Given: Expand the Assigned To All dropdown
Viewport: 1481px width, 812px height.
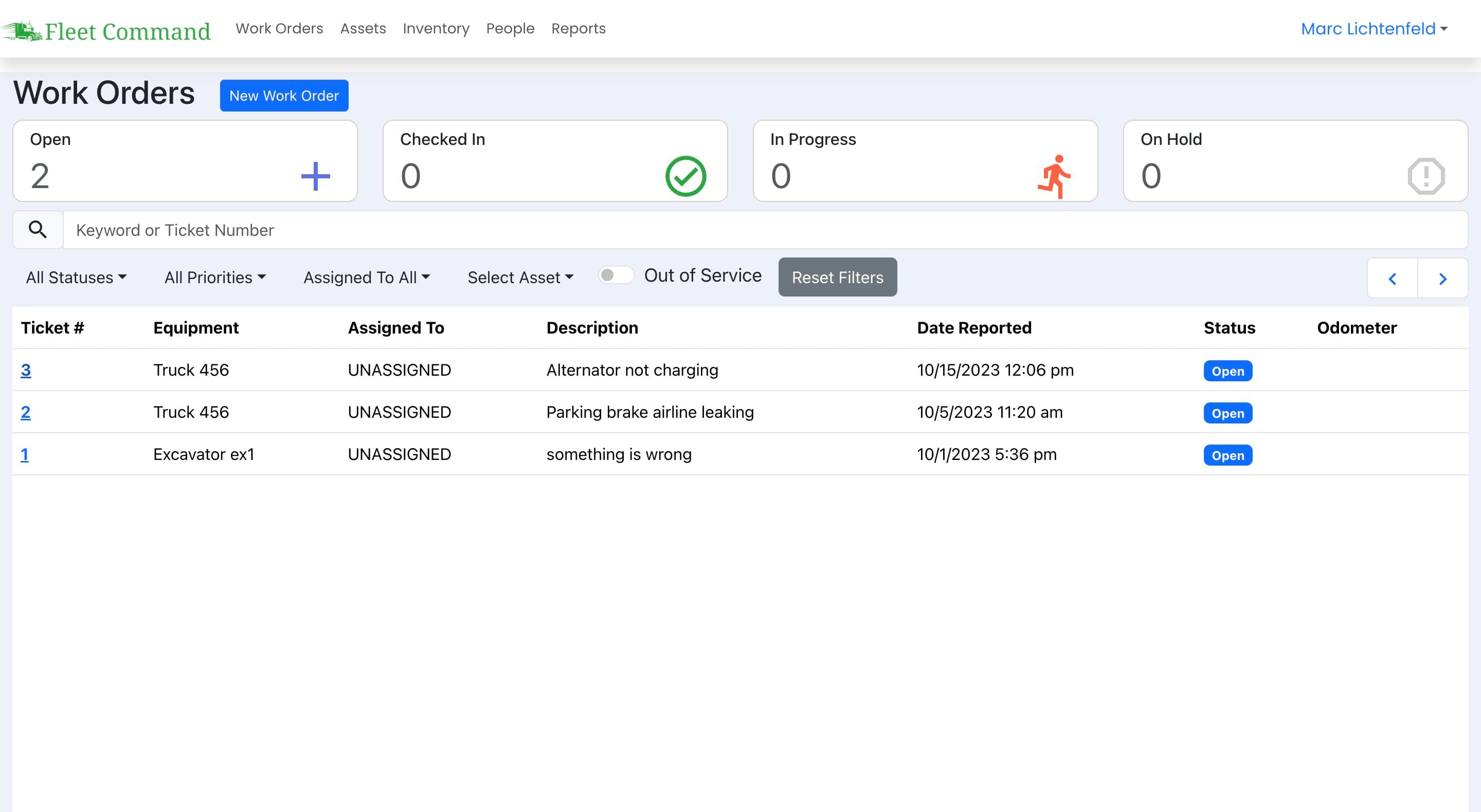Looking at the screenshot, I should click(x=367, y=278).
